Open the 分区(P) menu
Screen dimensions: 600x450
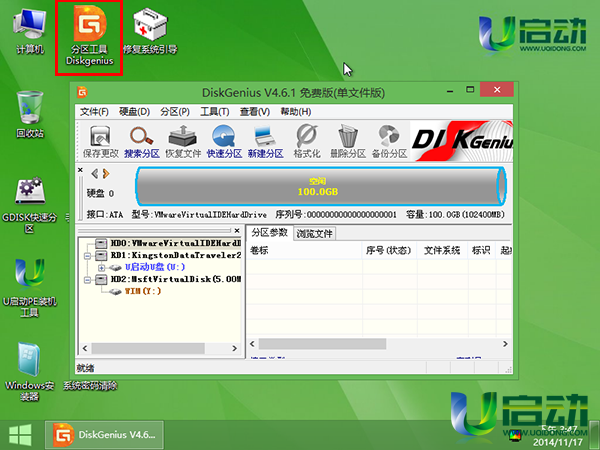(175, 112)
